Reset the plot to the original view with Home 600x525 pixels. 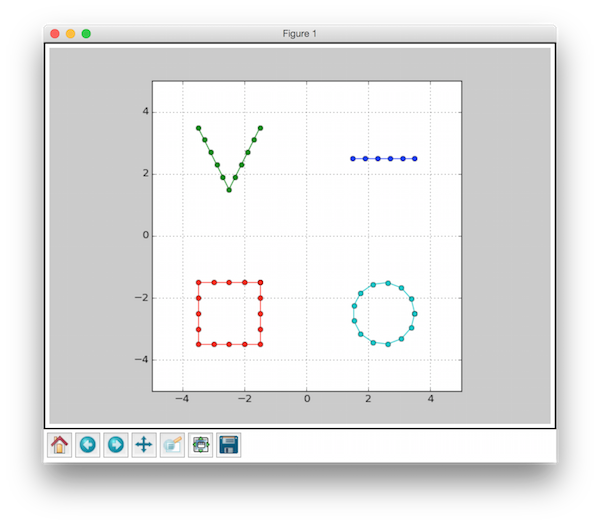point(60,445)
